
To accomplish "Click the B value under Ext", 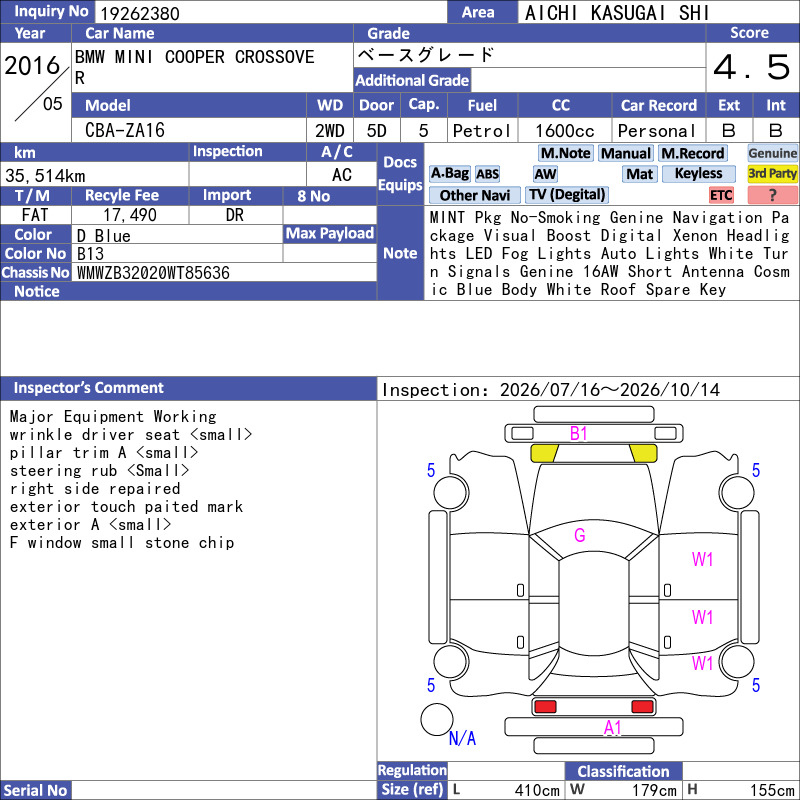I will [729, 131].
